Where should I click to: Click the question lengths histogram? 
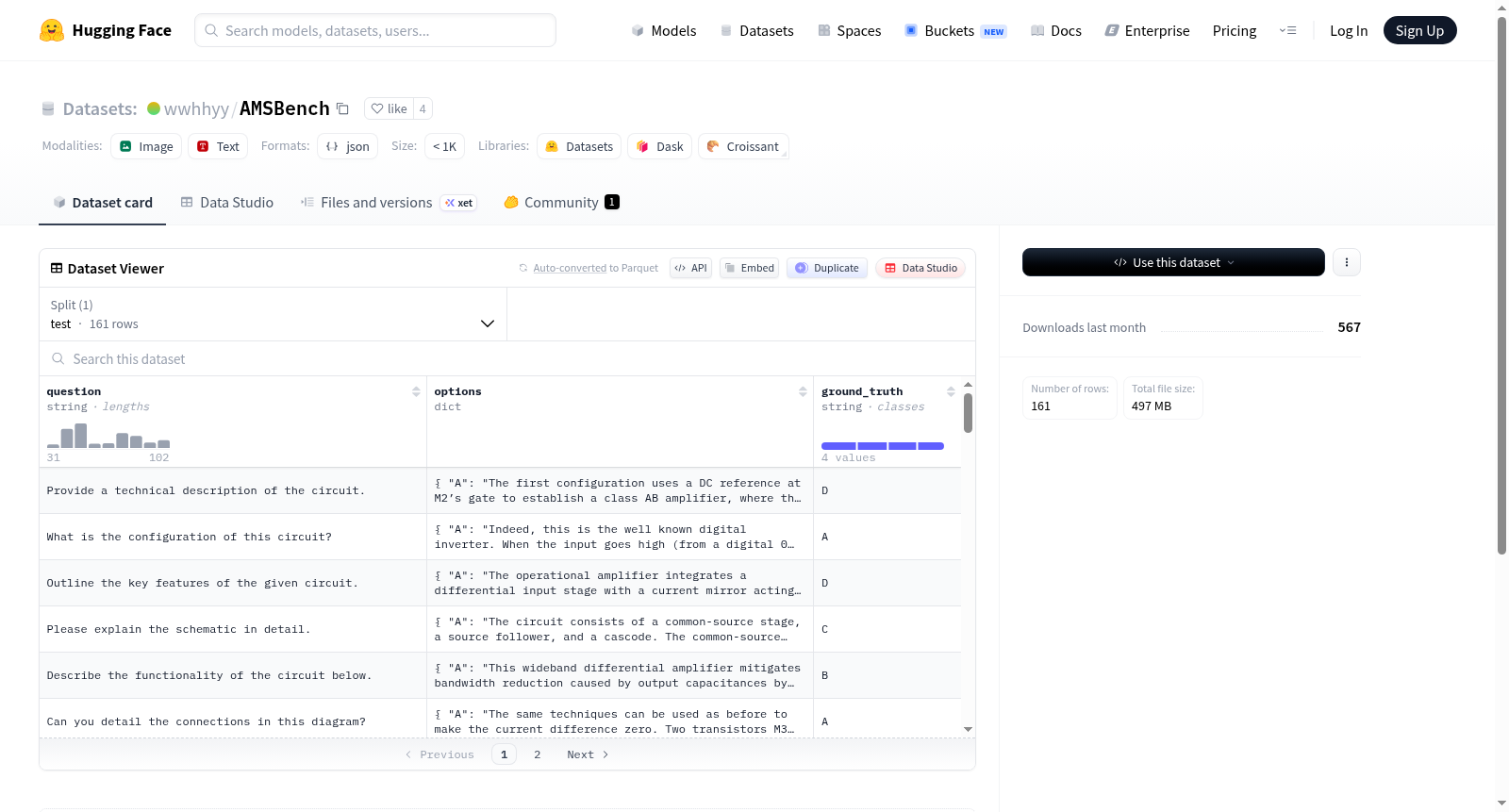coord(108,436)
